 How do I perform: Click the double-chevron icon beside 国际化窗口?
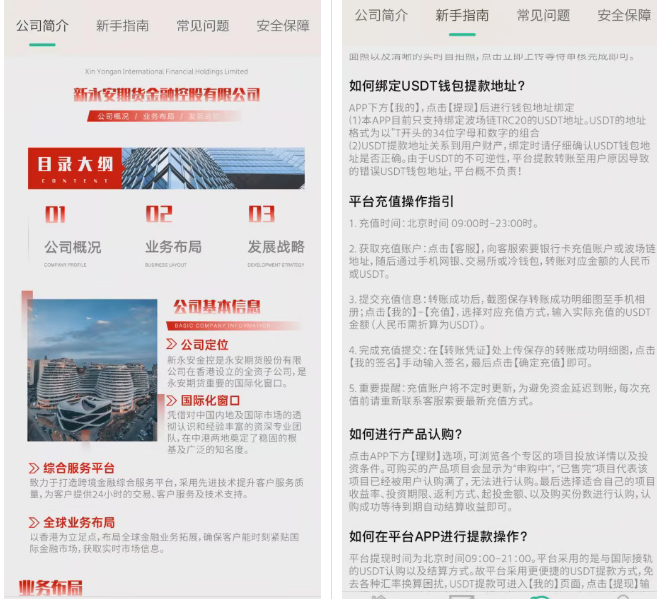[172, 400]
